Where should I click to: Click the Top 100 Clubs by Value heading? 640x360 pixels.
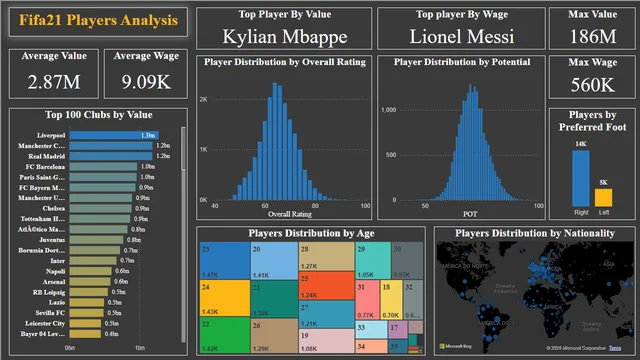(x=99, y=115)
